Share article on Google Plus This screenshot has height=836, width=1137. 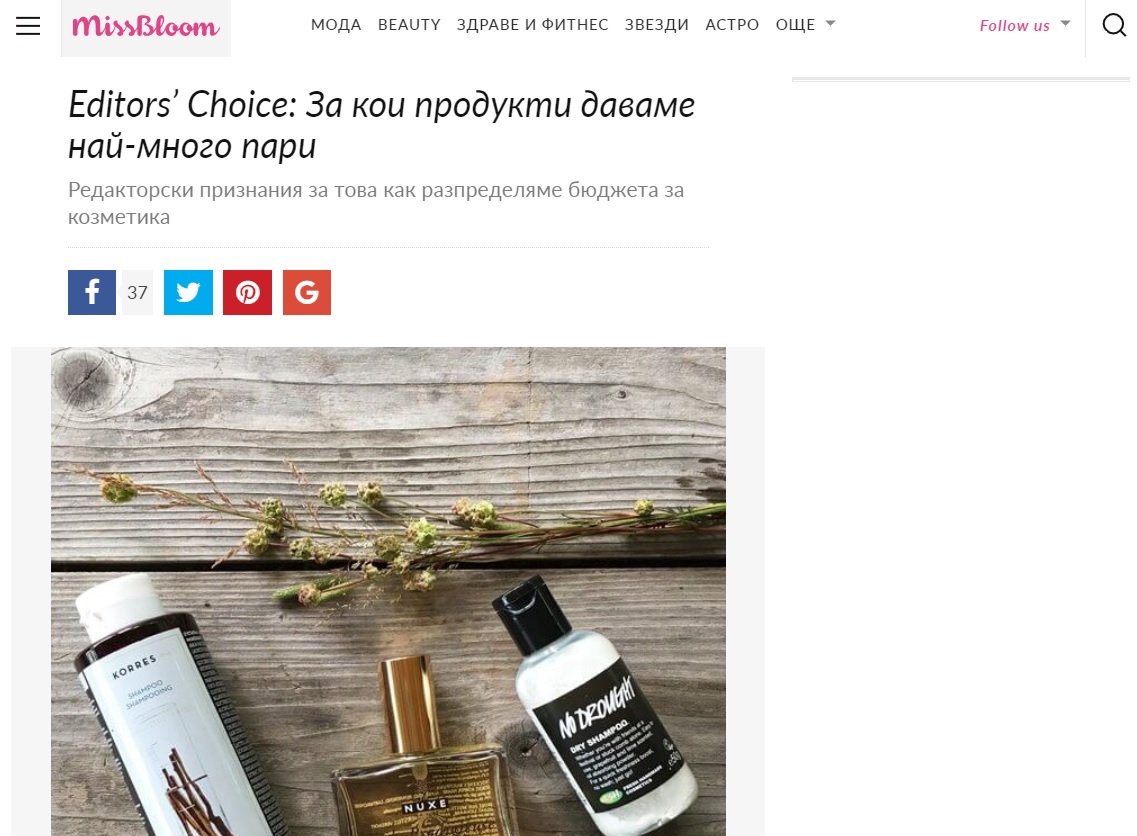click(307, 292)
